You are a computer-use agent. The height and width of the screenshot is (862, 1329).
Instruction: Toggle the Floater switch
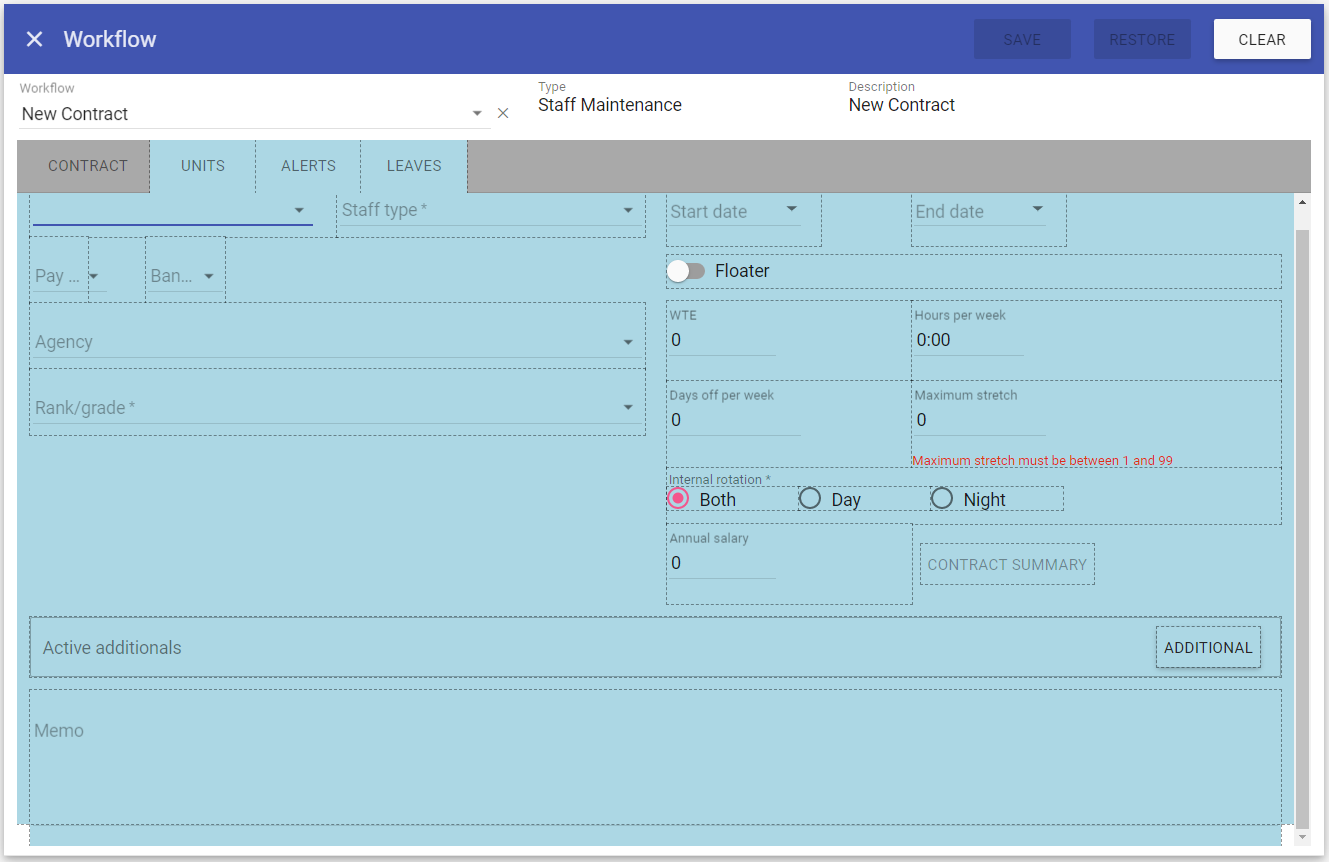tap(686, 271)
